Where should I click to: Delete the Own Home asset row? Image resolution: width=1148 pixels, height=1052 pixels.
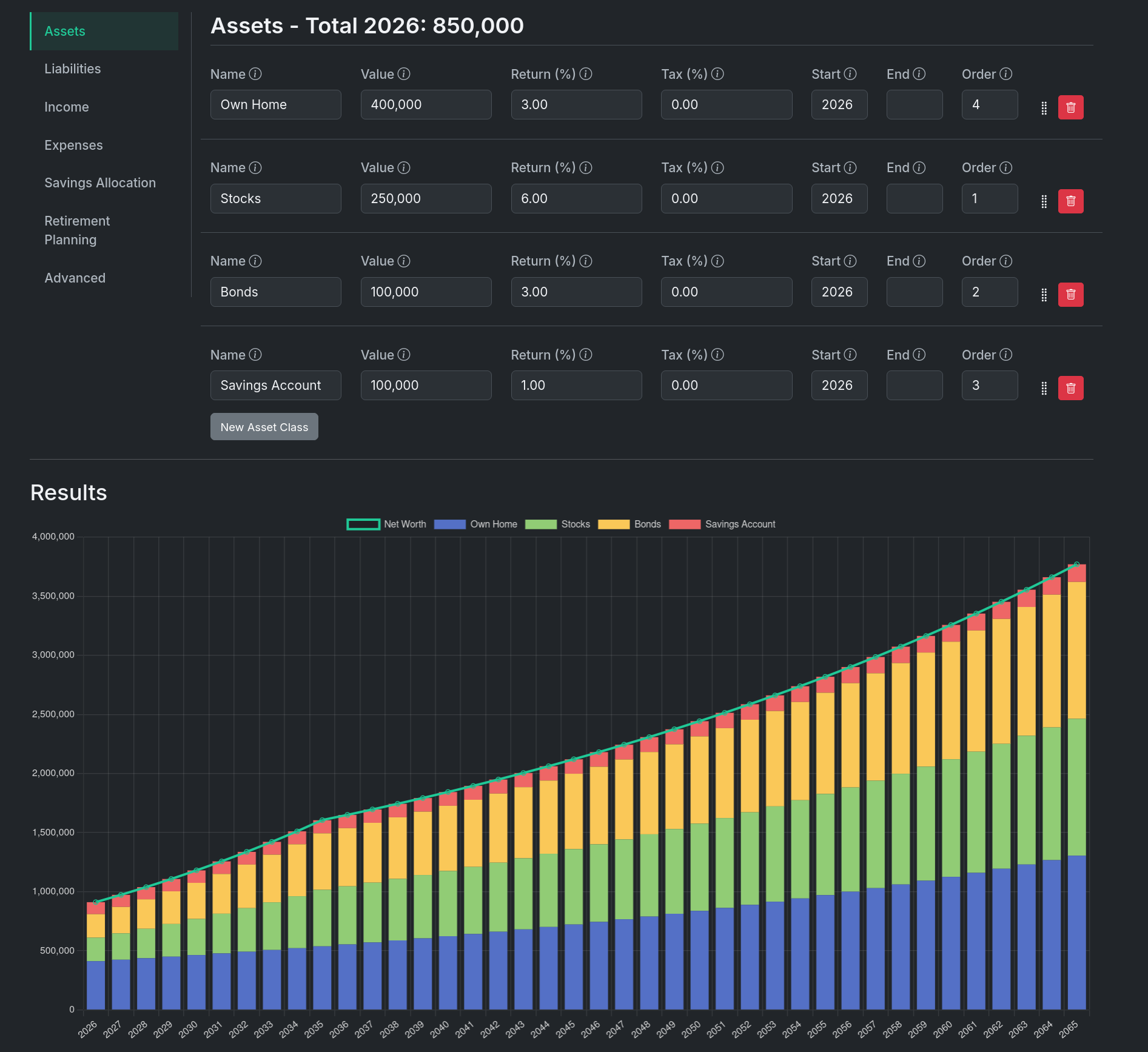coord(1070,107)
